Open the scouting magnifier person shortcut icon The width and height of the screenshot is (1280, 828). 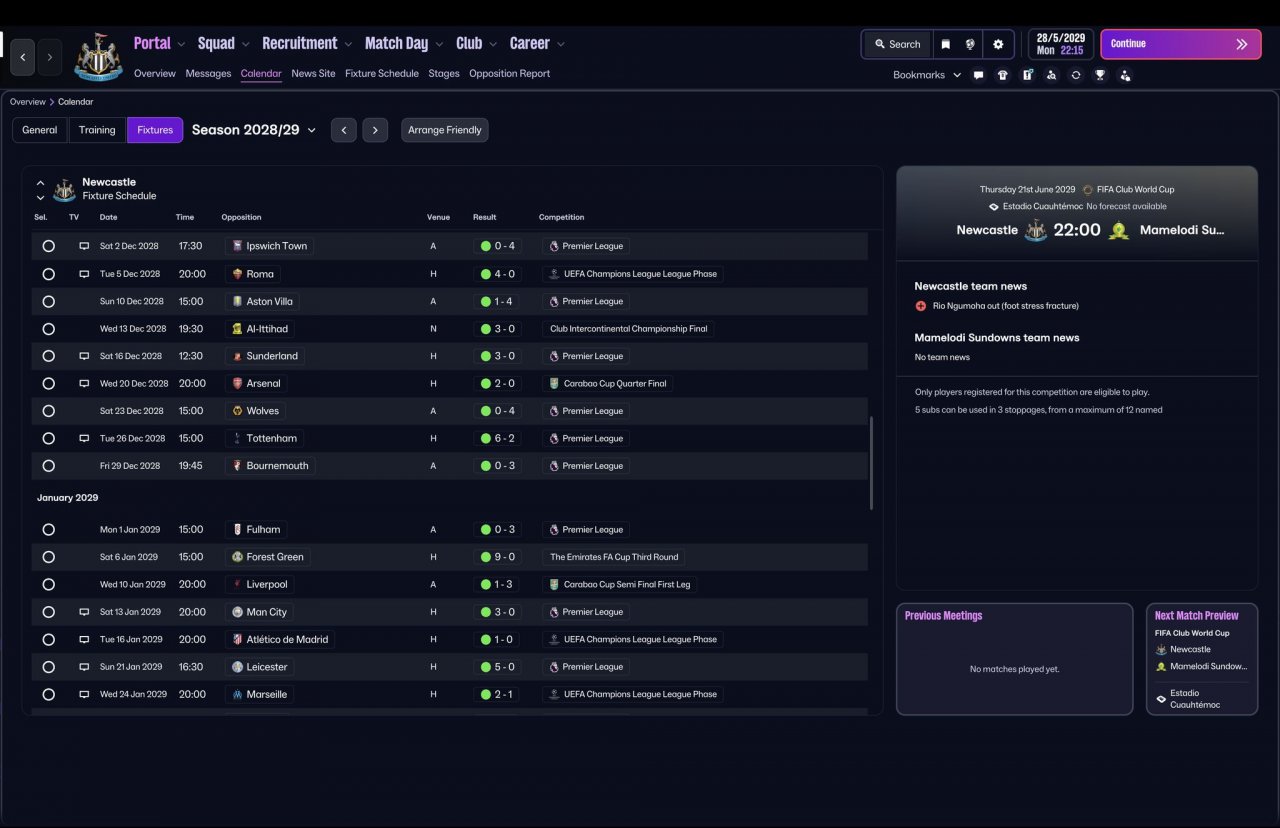pos(1051,75)
